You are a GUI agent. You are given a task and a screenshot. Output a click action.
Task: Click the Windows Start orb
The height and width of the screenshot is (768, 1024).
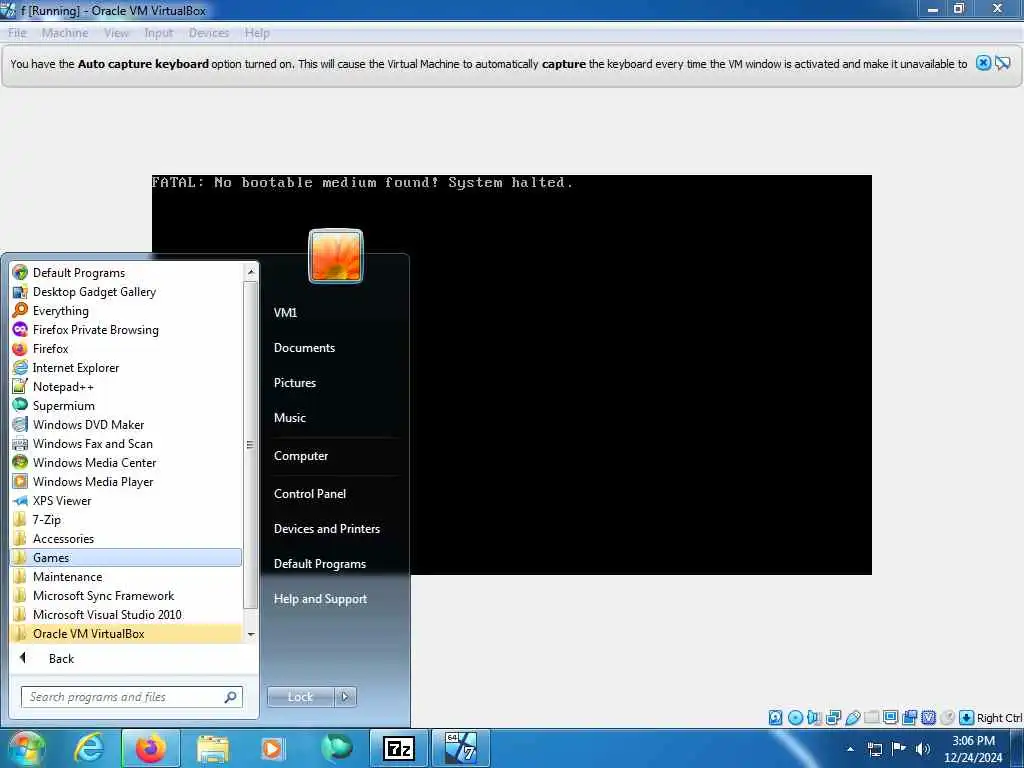(x=25, y=748)
